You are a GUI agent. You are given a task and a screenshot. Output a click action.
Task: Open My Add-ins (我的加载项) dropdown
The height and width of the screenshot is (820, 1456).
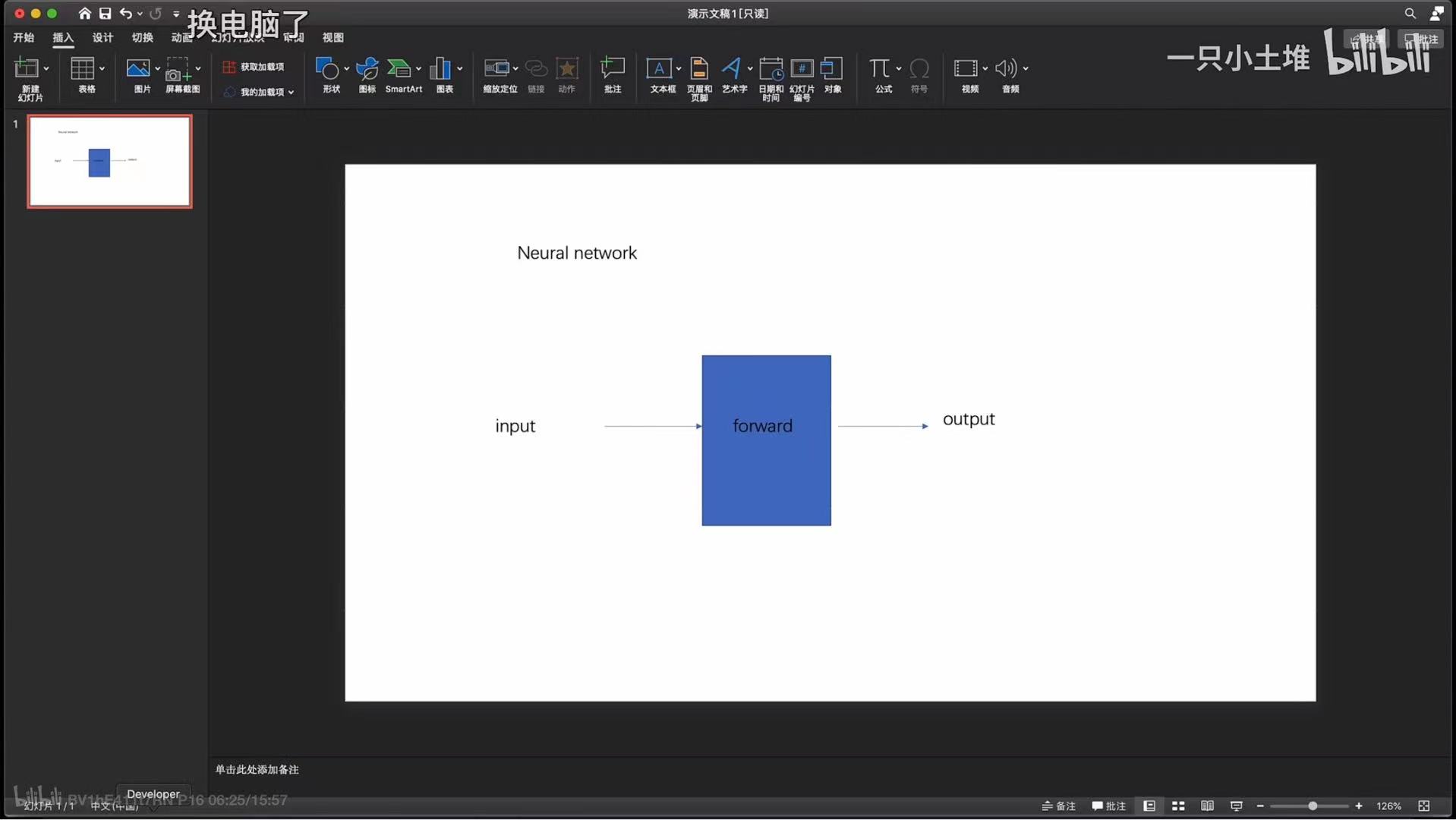coord(258,92)
